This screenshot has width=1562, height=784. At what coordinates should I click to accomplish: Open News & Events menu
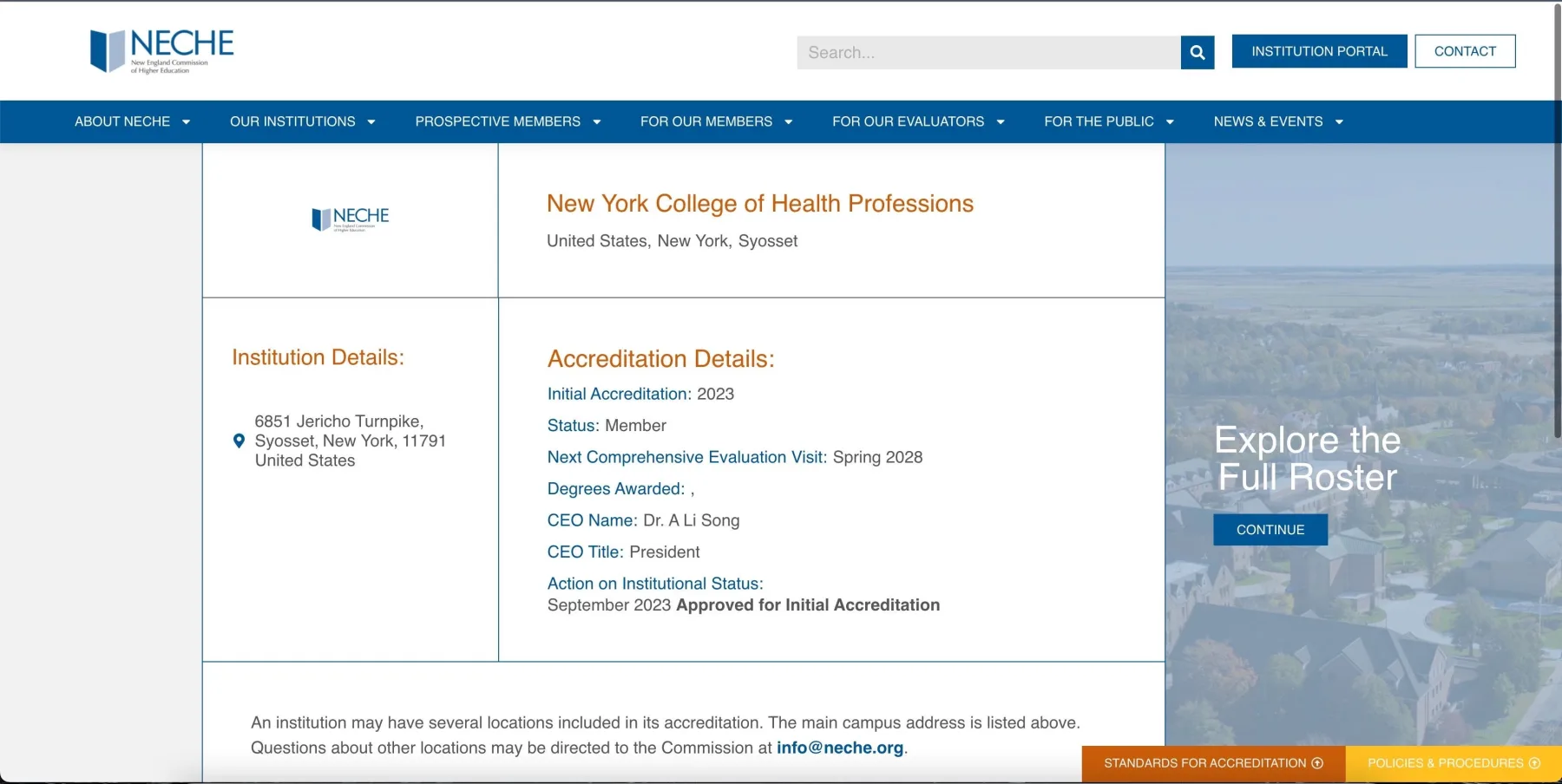pyautogui.click(x=1268, y=121)
